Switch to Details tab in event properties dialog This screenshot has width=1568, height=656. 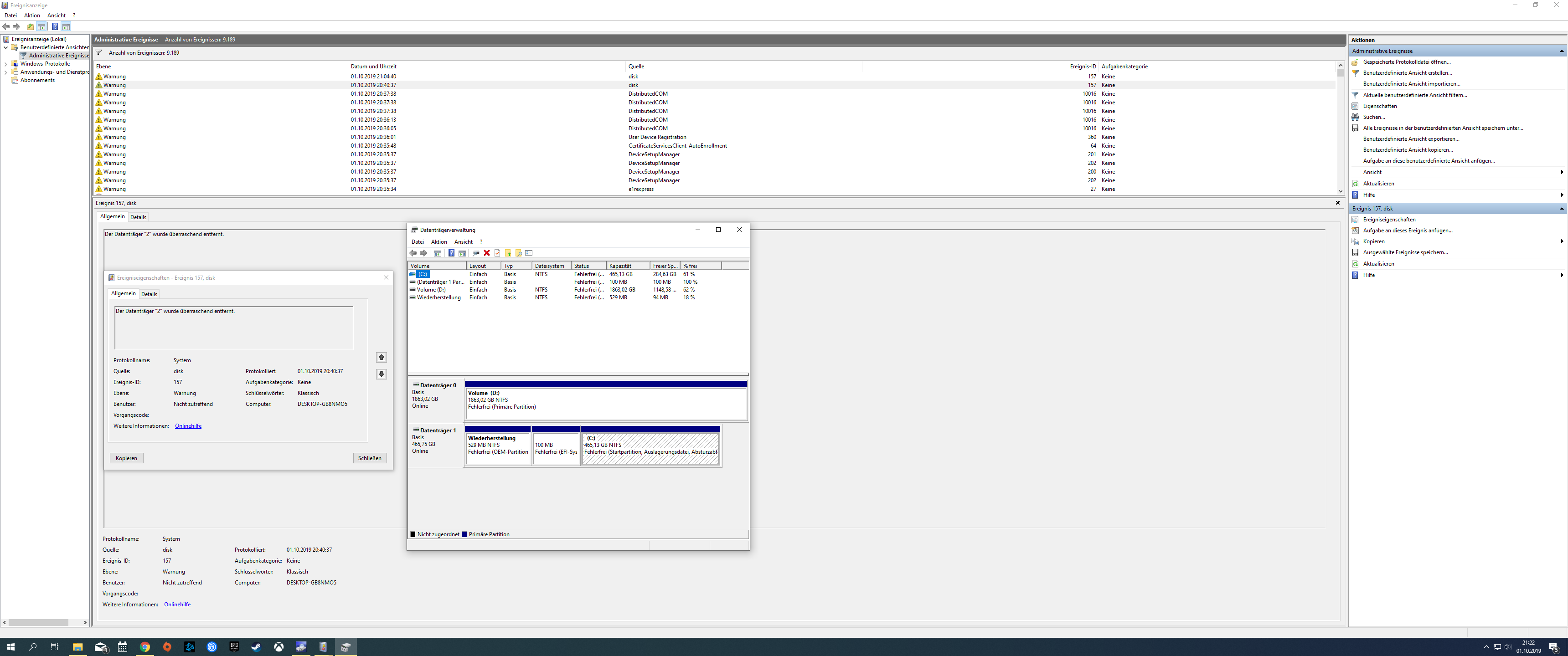tap(149, 294)
